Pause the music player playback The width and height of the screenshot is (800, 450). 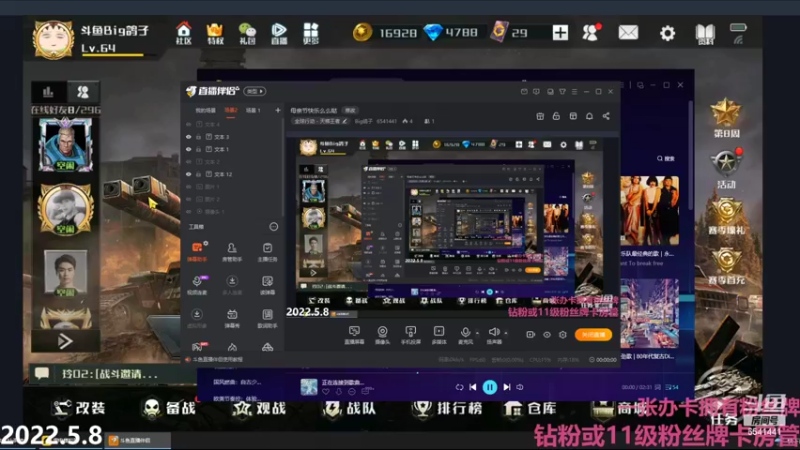point(489,387)
